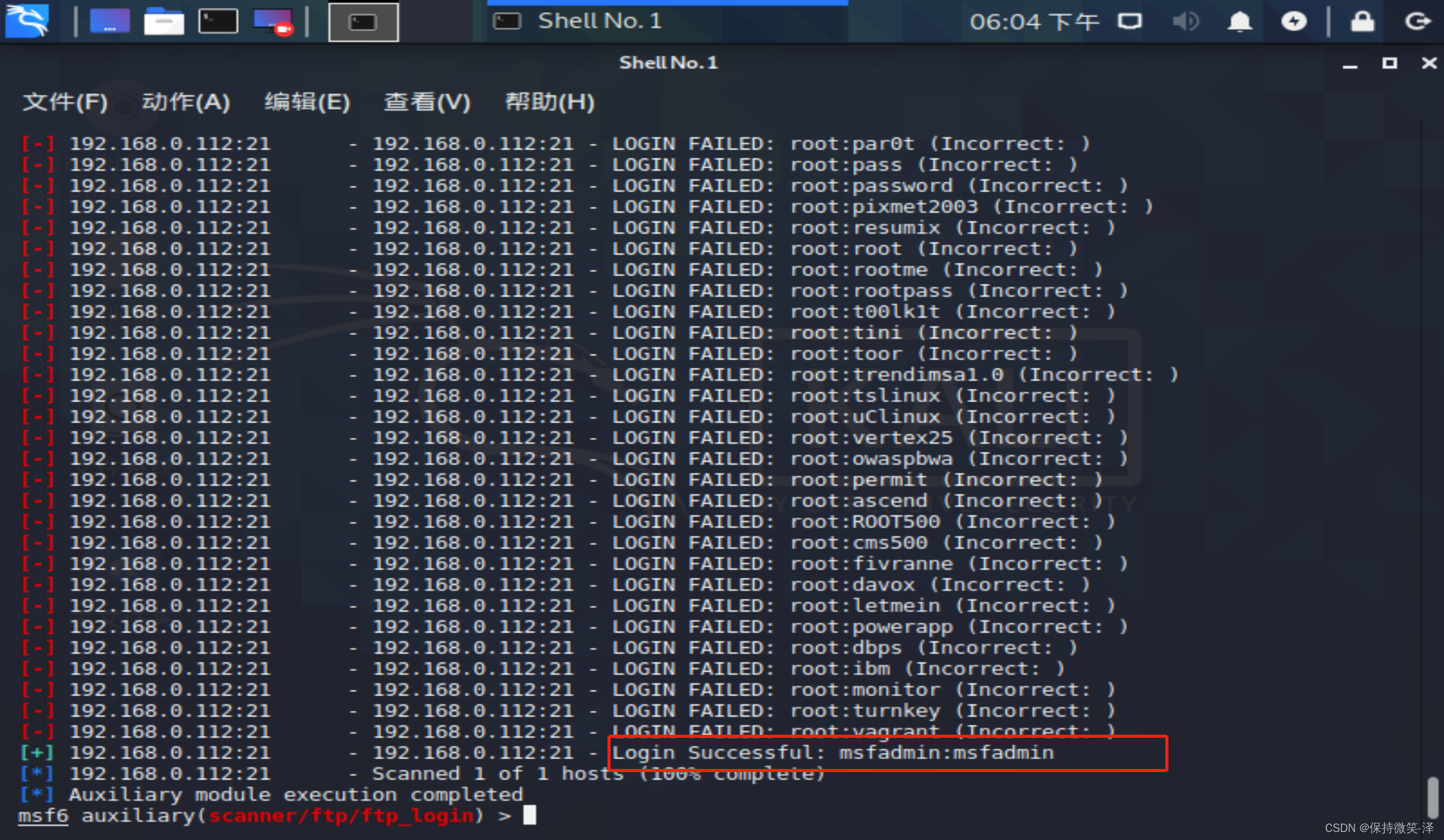Open the display settings tray icon
This screenshot has height=840, width=1444.
coord(1129,21)
